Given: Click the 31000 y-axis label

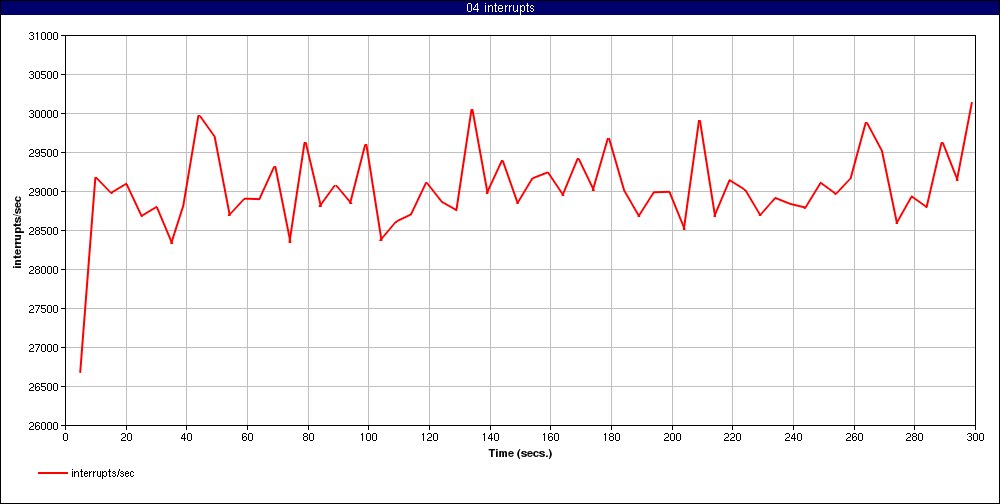Looking at the screenshot, I should (44, 36).
